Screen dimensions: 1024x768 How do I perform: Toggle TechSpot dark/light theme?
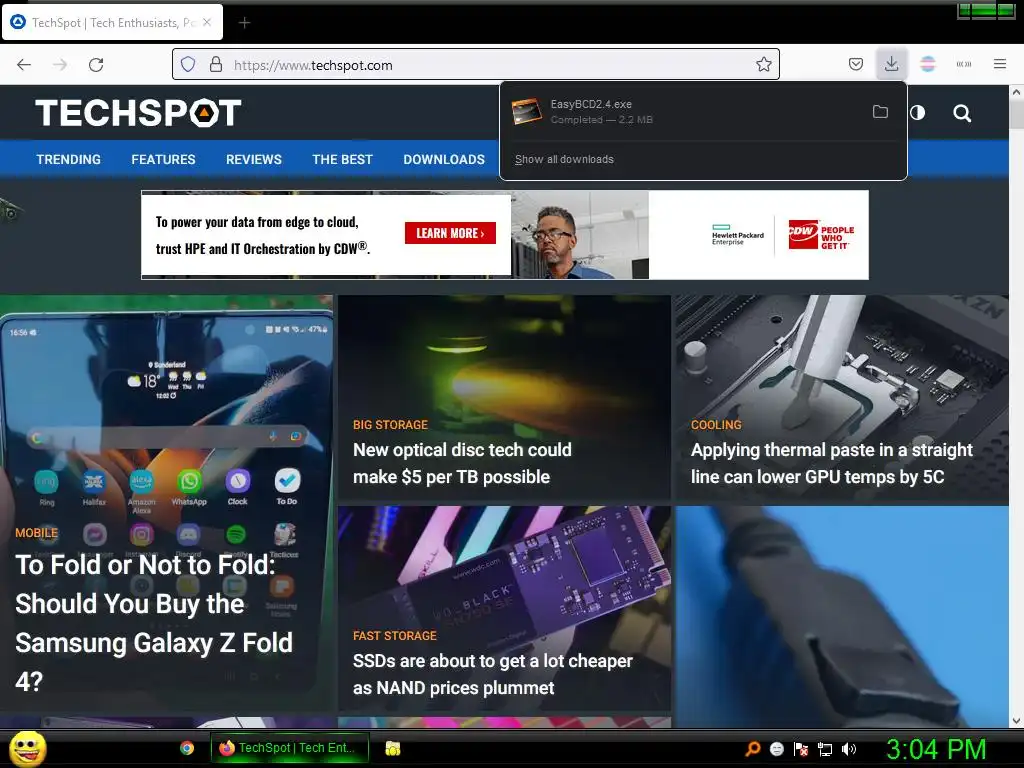point(918,113)
